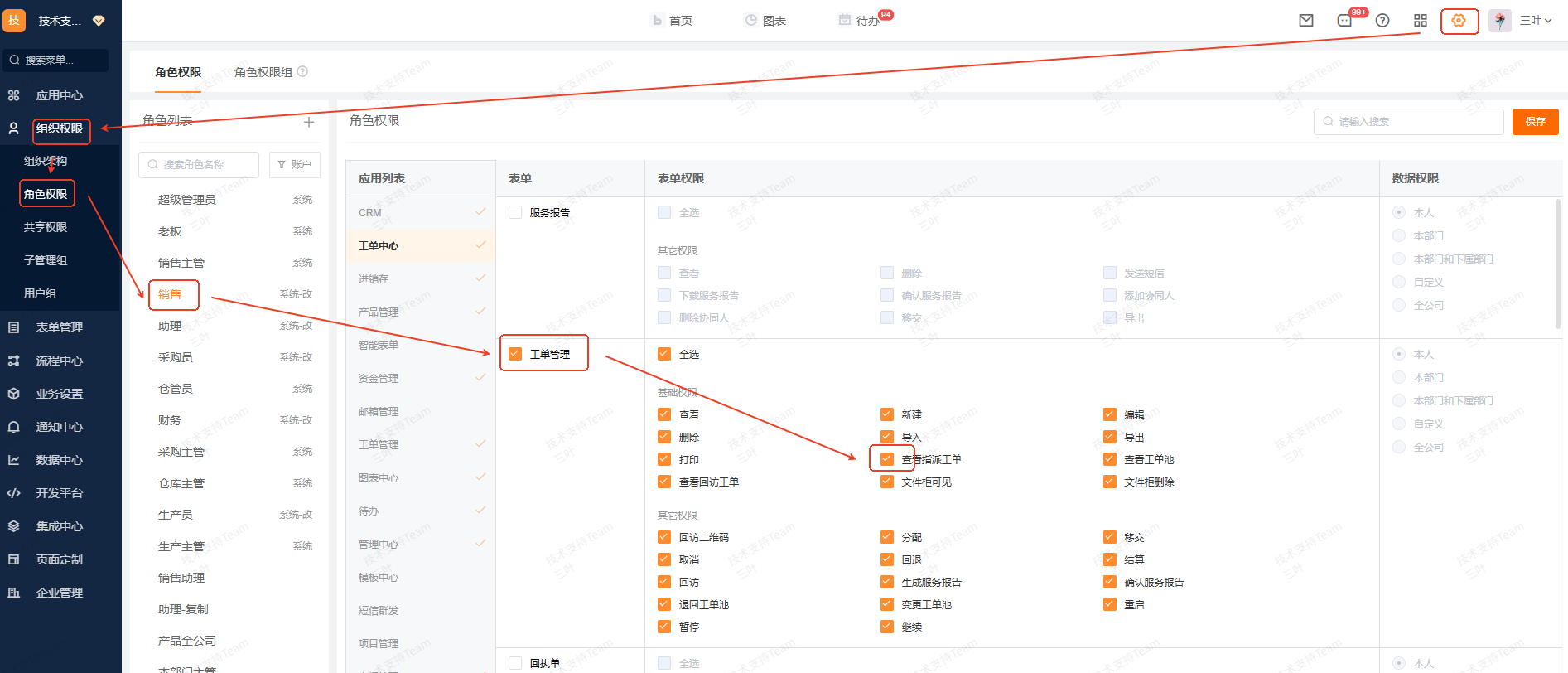Click the mail envelope icon in header
1568x673 pixels.
pyautogui.click(x=1306, y=21)
